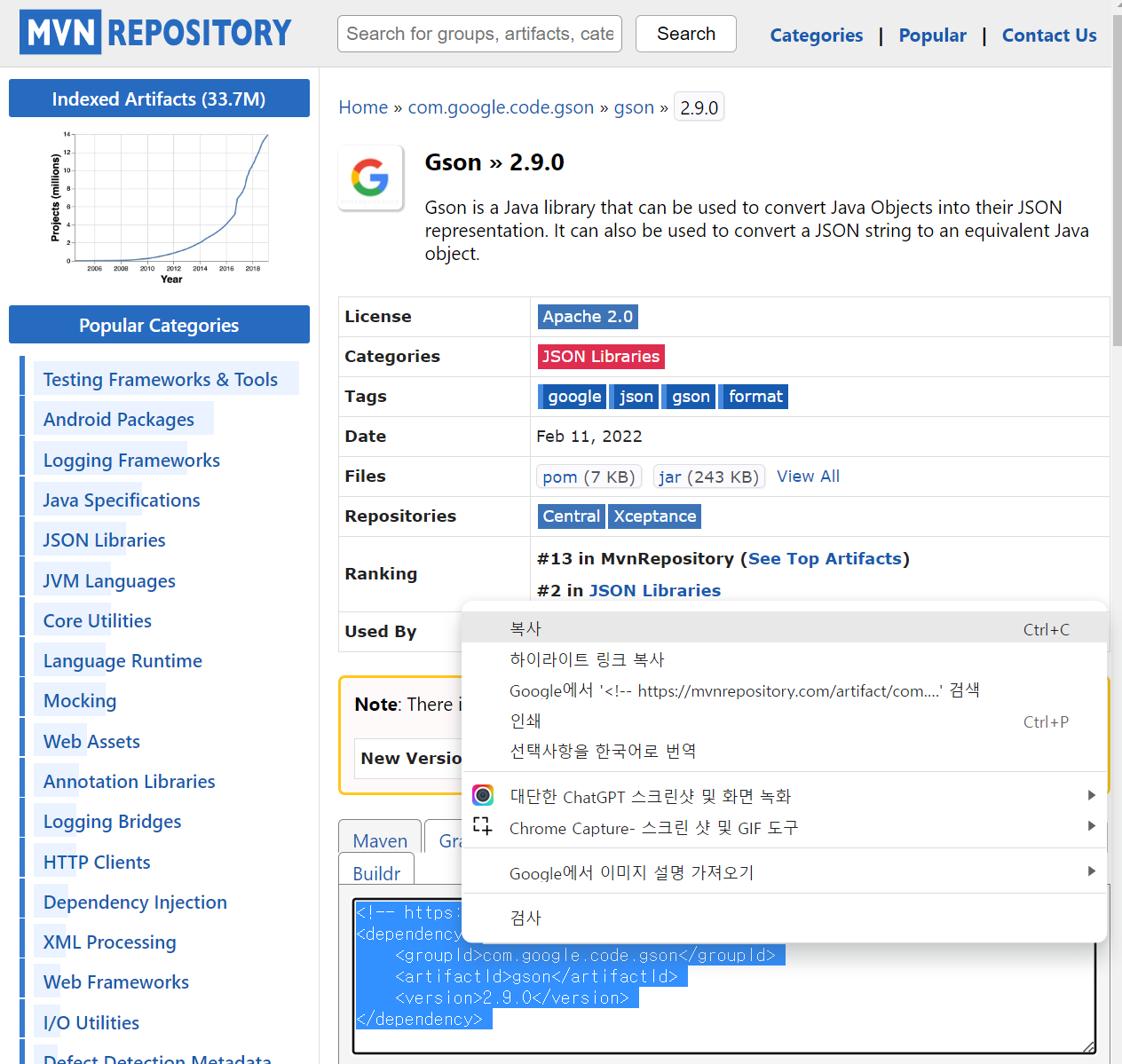Open Core Utilities category
This screenshot has height=1064, width=1122.
click(98, 621)
